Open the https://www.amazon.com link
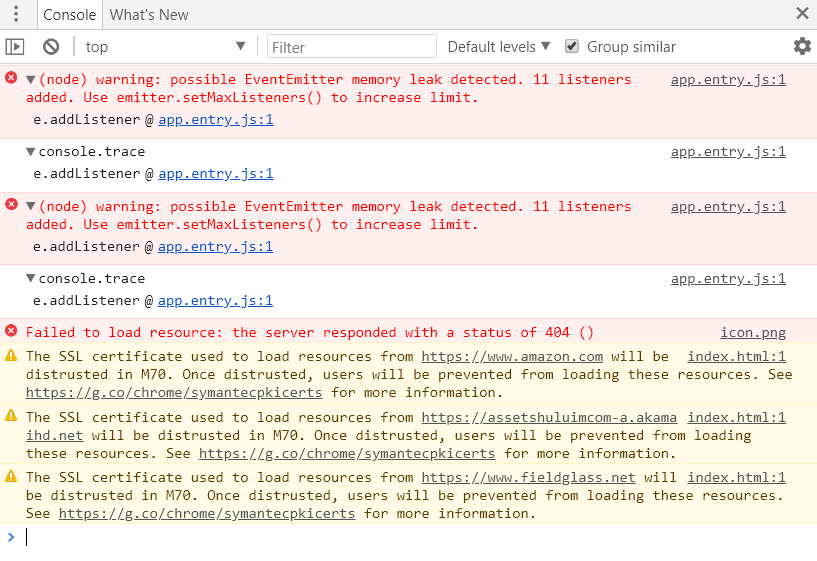This screenshot has width=817, height=561. click(512, 356)
